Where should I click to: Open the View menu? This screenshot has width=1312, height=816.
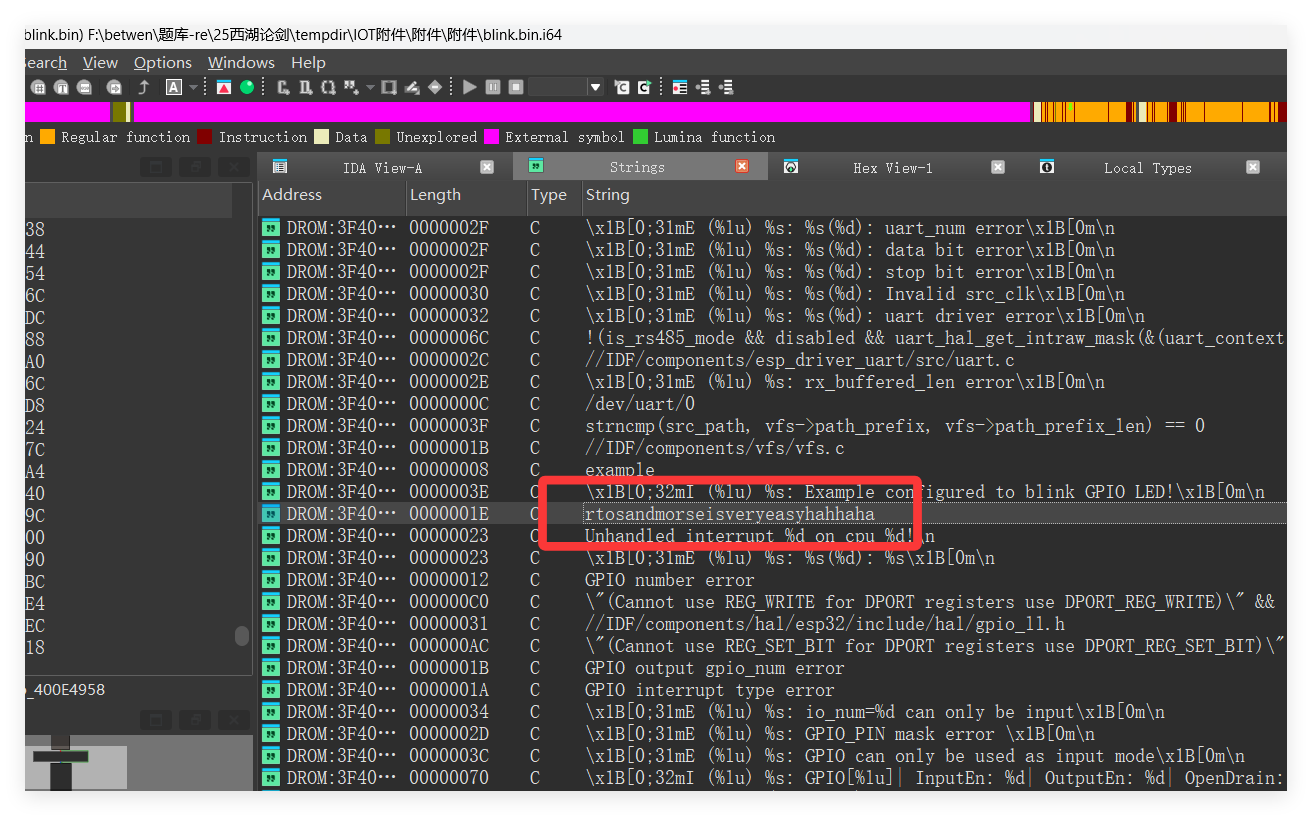click(x=100, y=62)
